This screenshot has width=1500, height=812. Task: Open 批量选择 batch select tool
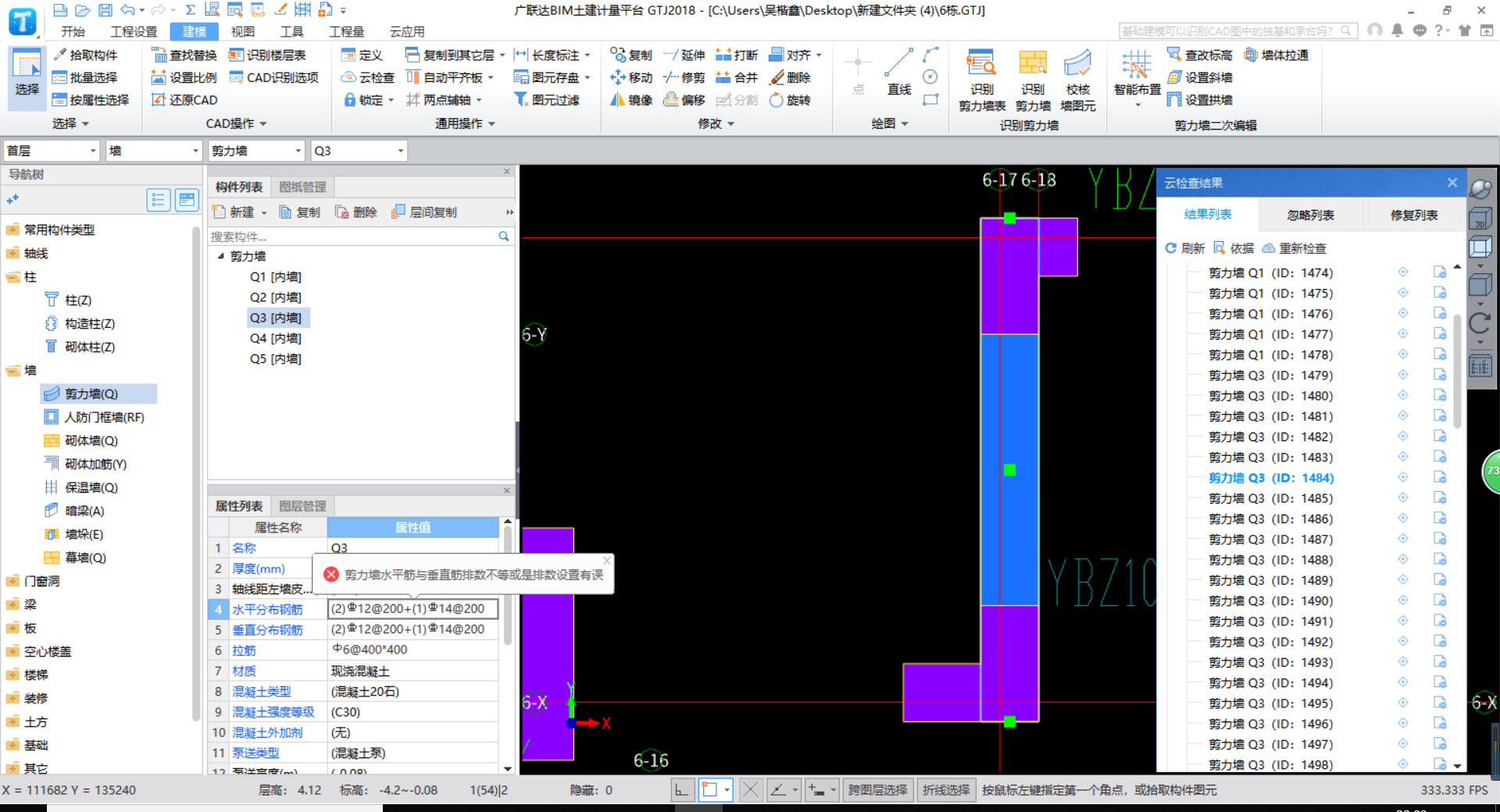point(85,77)
